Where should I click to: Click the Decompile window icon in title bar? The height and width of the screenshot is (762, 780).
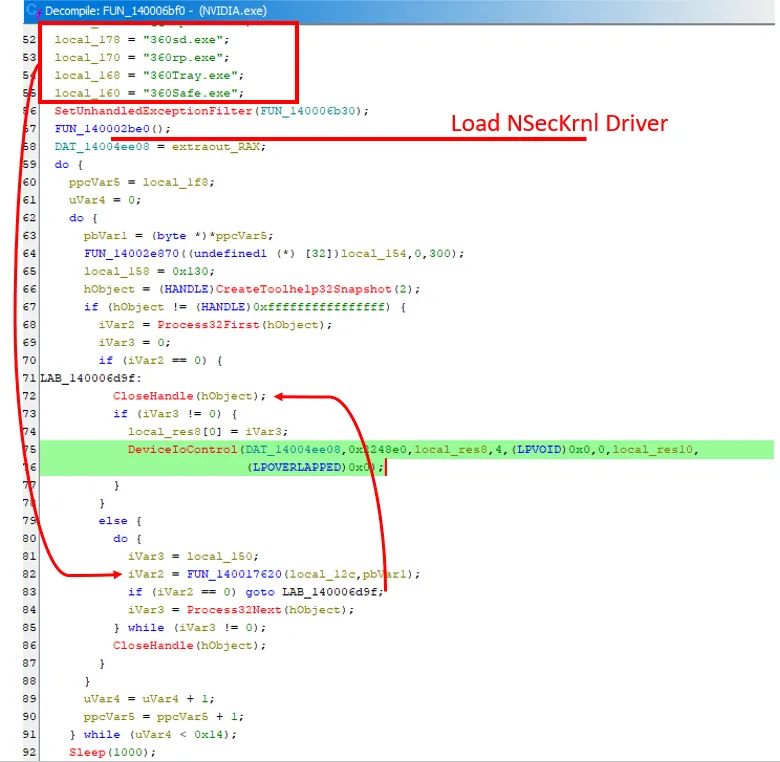pyautogui.click(x=33, y=10)
